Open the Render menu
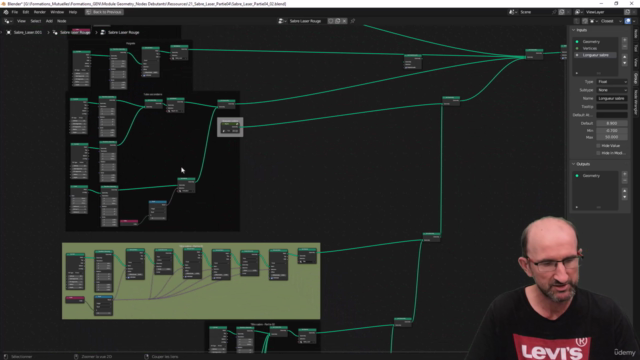The image size is (640, 360). coord(40,12)
